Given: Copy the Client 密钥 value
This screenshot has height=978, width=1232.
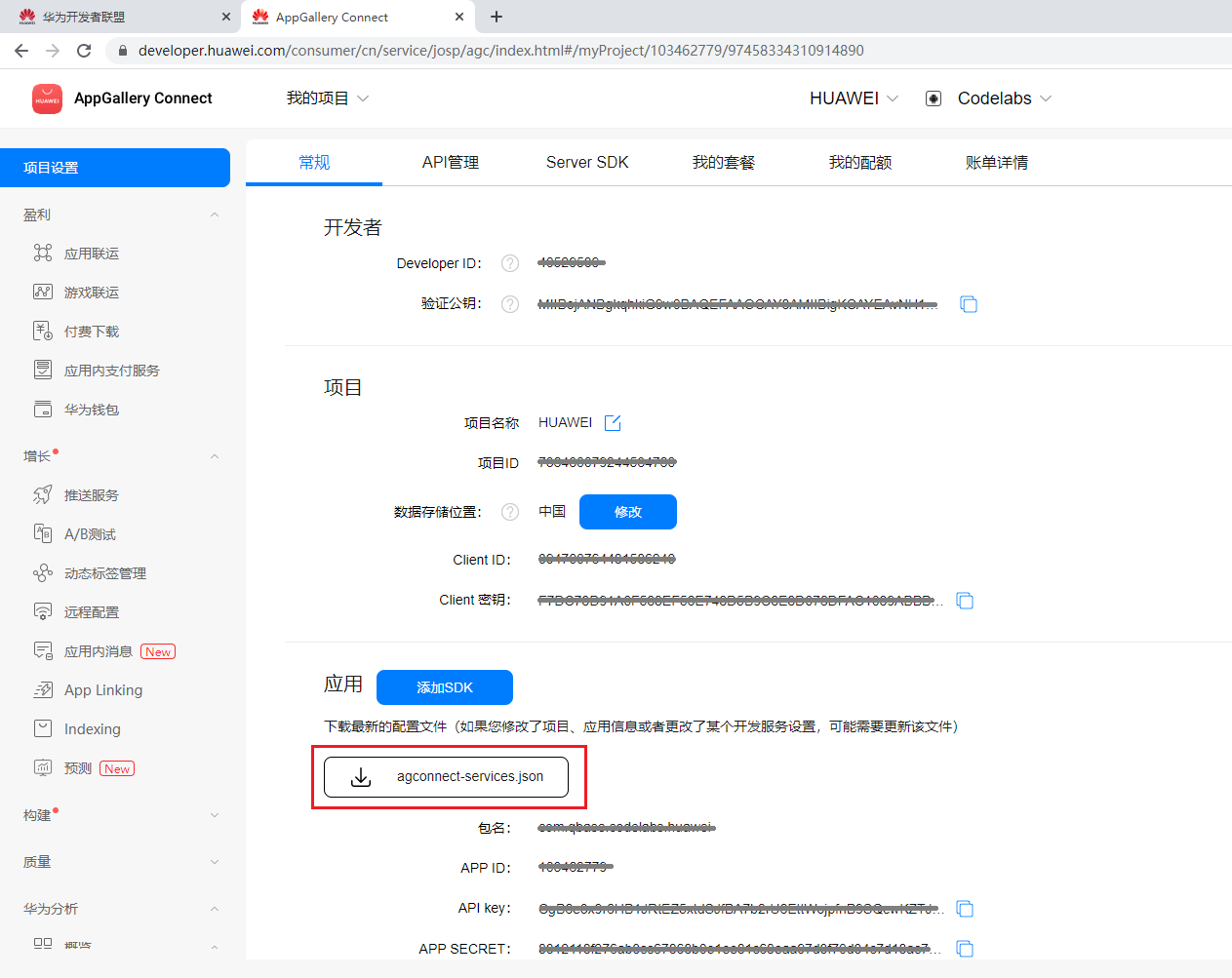Looking at the screenshot, I should click(965, 601).
